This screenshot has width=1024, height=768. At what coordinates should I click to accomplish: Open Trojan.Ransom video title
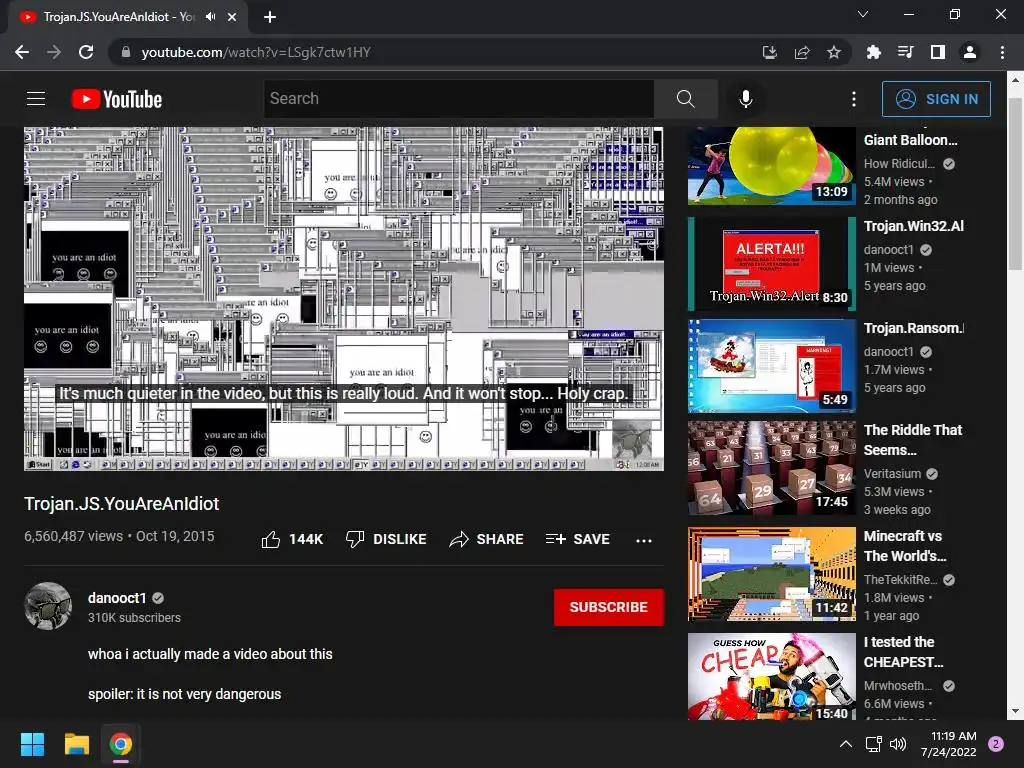pos(914,328)
